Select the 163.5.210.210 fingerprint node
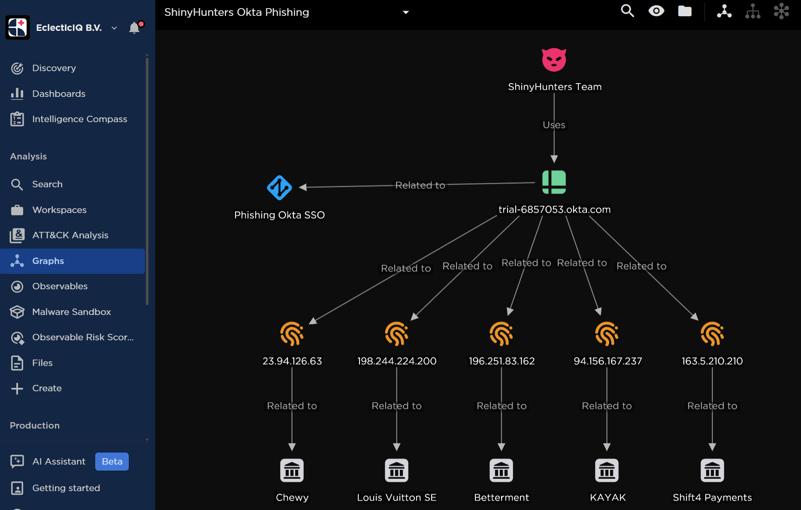Screen dimensions: 801x510 [x=712, y=334]
